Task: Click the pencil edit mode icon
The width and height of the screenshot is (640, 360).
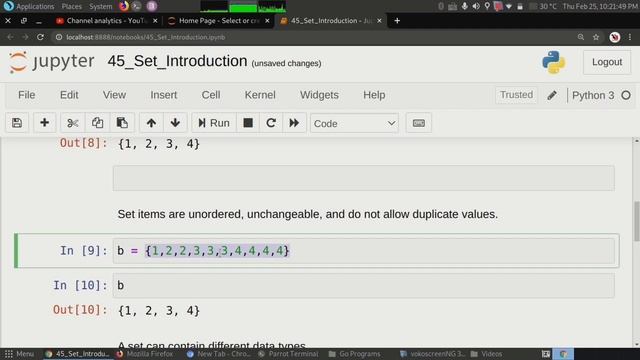Action: [552, 95]
